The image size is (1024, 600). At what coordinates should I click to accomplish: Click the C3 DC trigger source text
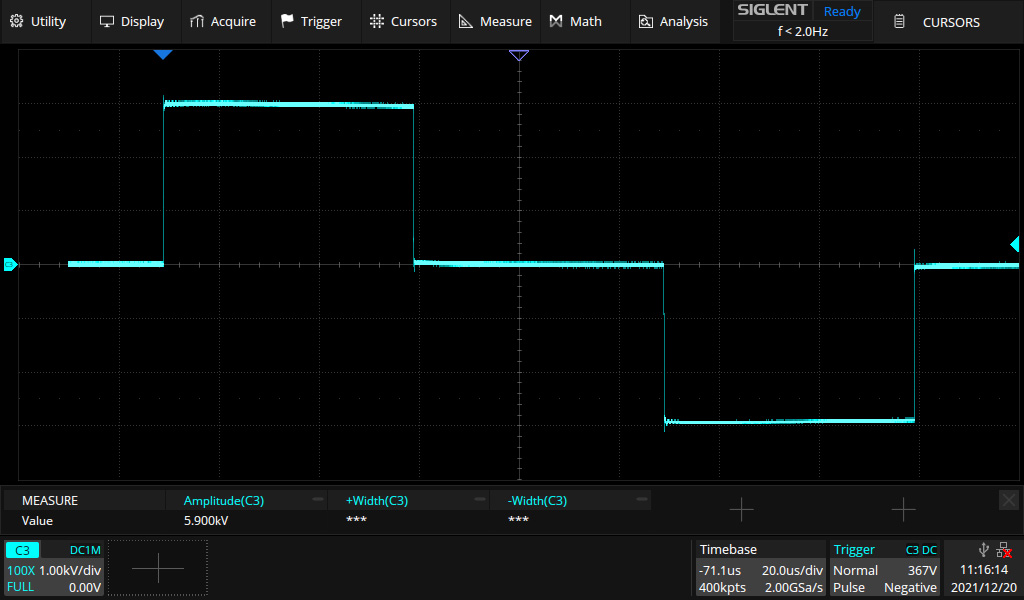coord(921,550)
